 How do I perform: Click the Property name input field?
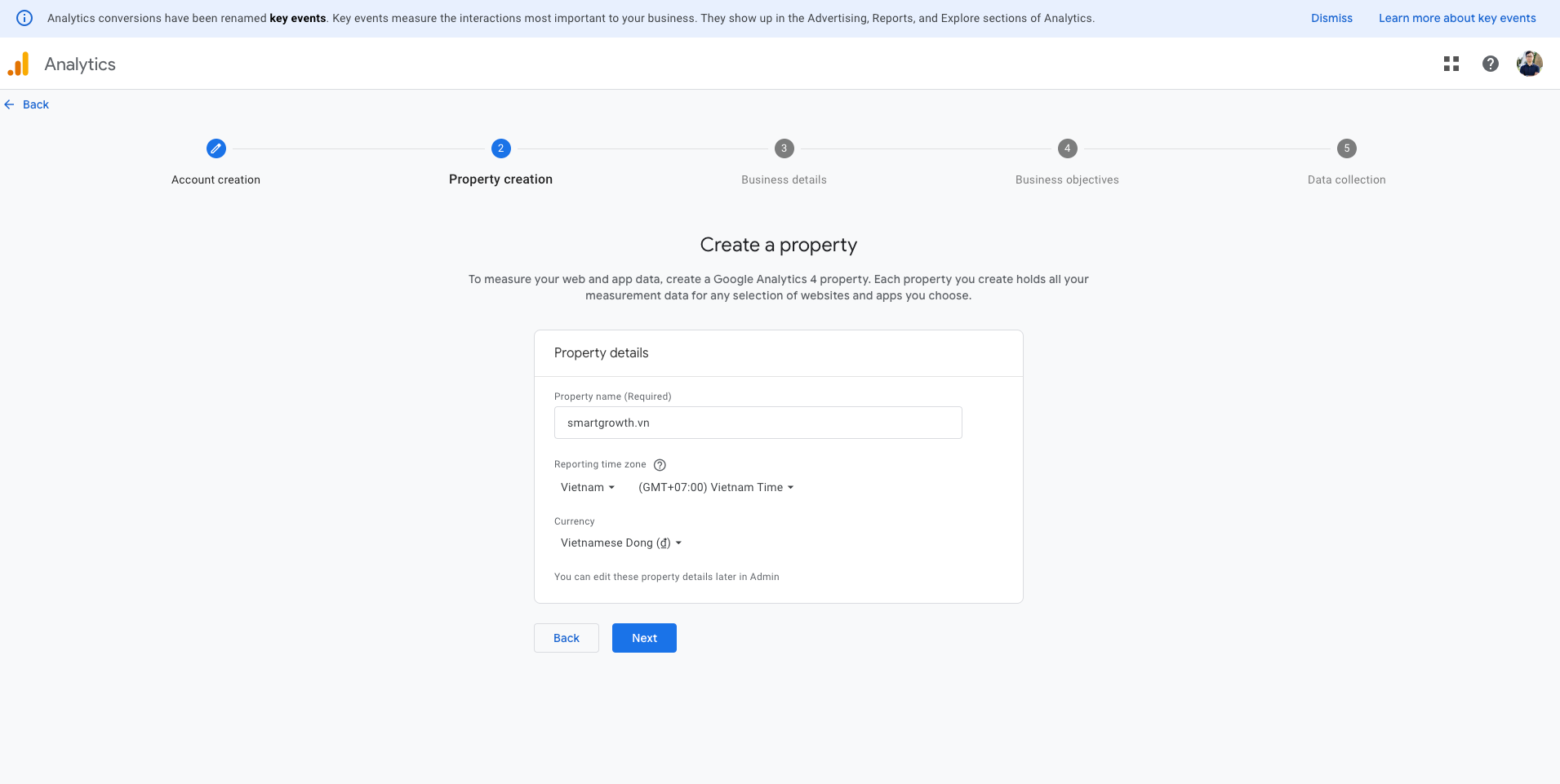click(x=758, y=423)
